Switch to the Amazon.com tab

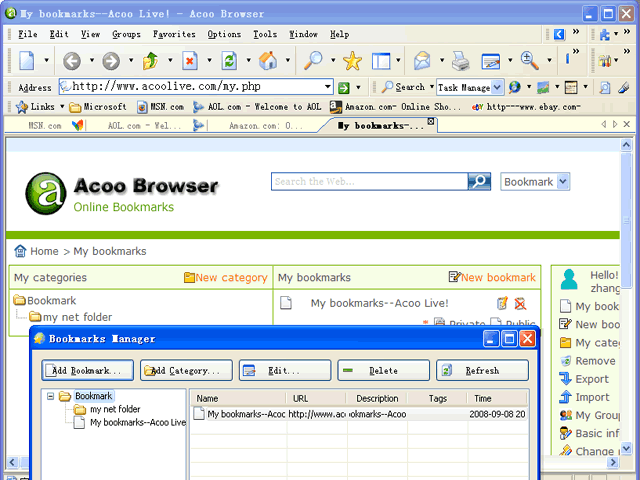265,126
